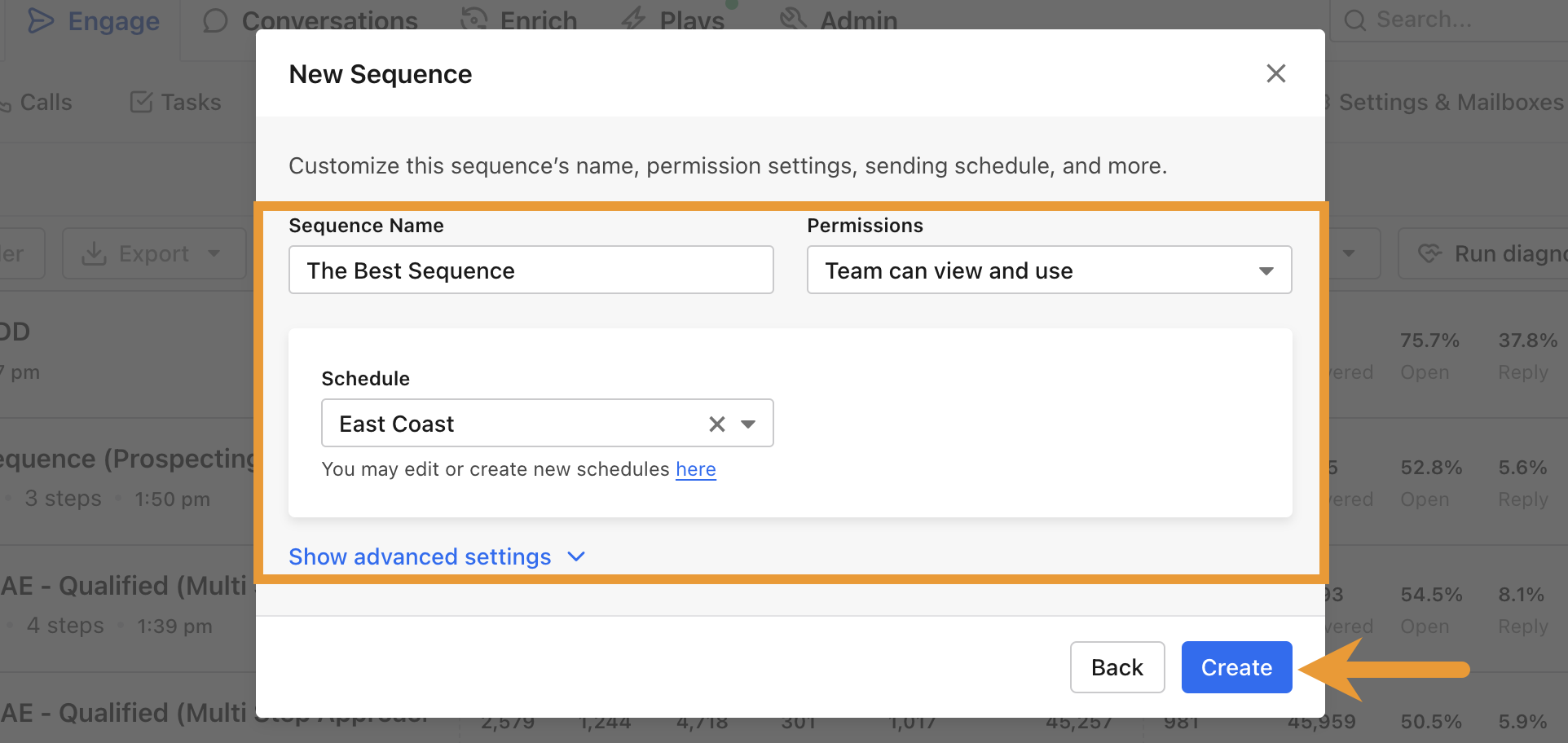The height and width of the screenshot is (743, 1568).
Task: Open the Plays tab
Action: [x=673, y=21]
